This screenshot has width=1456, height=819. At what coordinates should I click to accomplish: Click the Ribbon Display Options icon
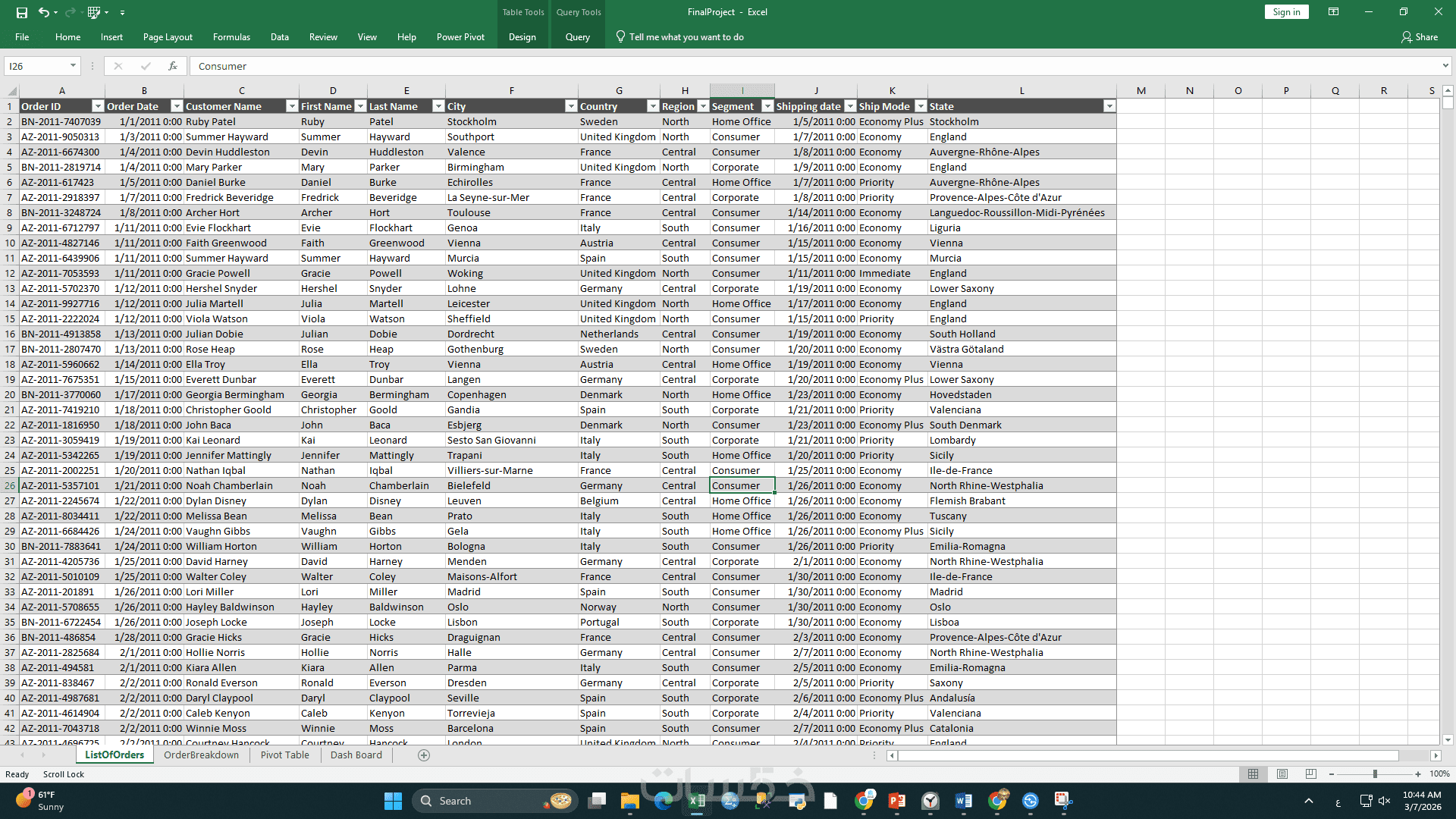(x=1333, y=12)
